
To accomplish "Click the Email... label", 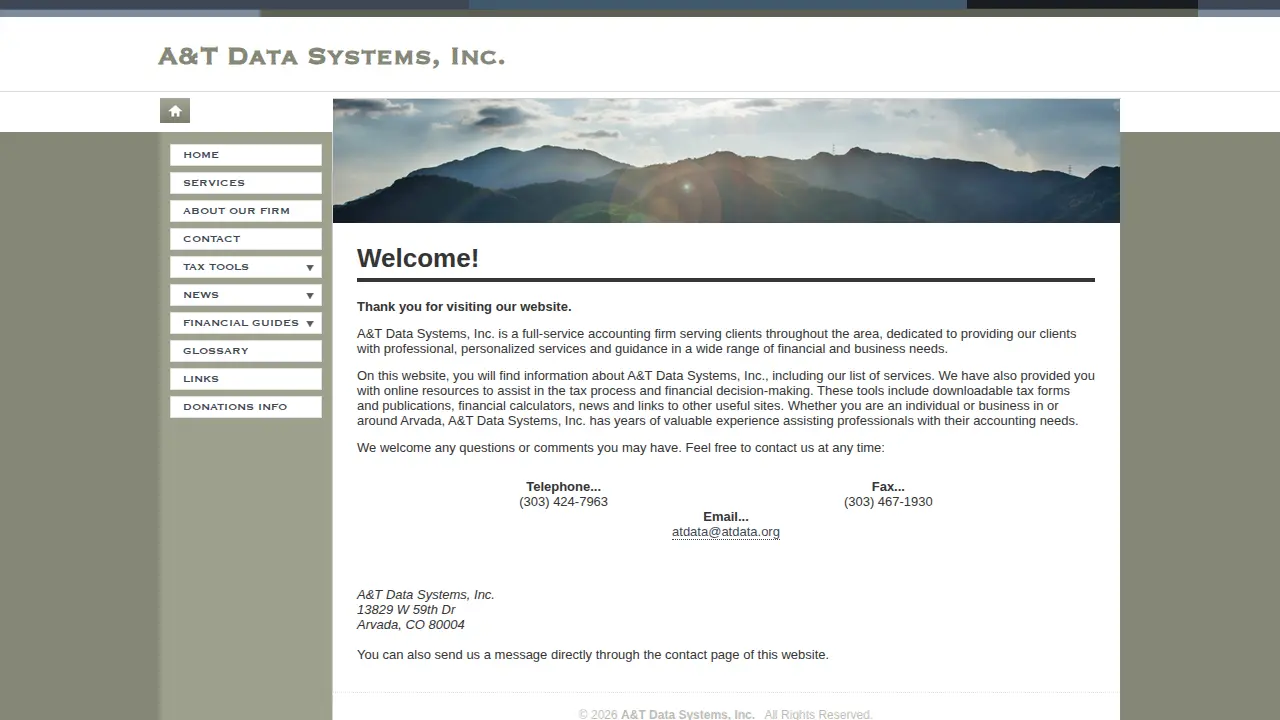I will click(x=726, y=517).
